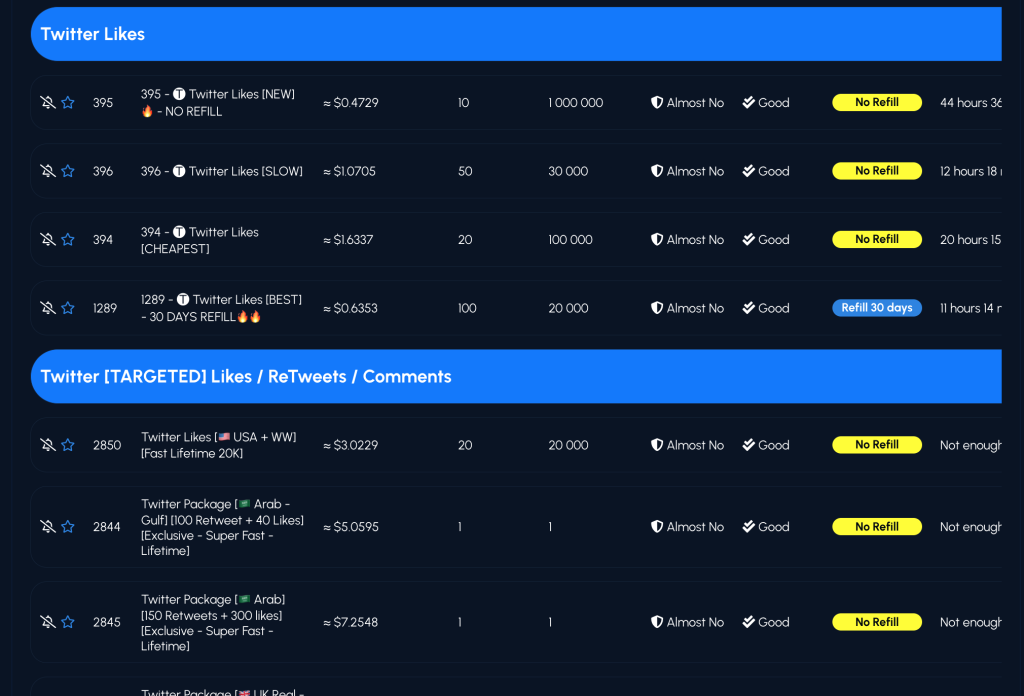Favorite service 396 with star icon

68,171
